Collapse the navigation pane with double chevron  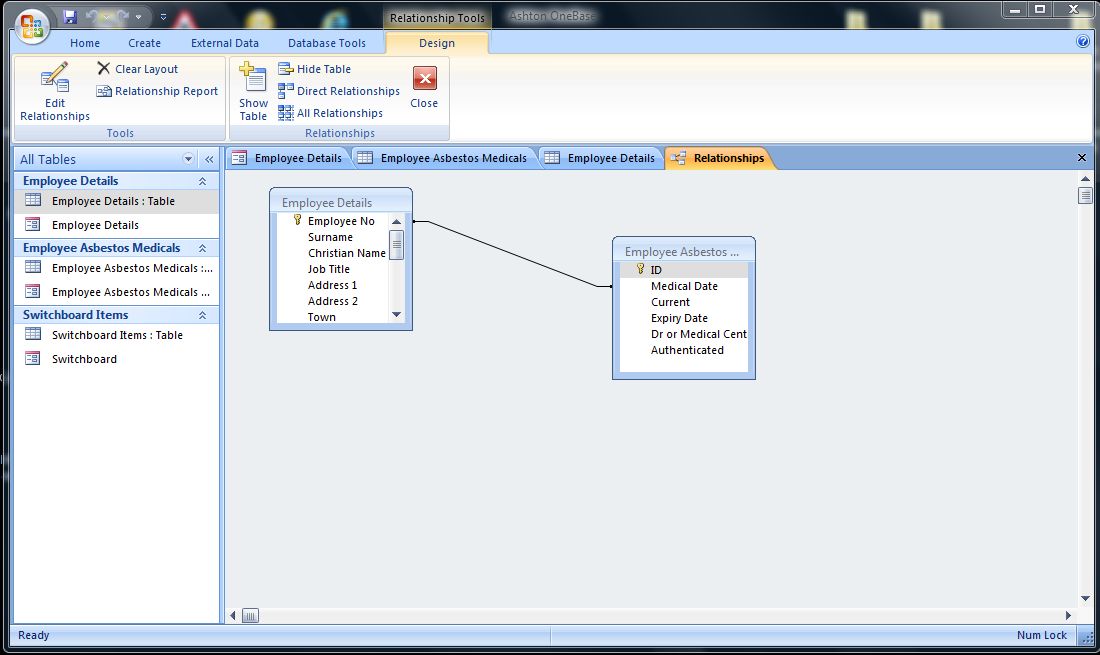[209, 159]
